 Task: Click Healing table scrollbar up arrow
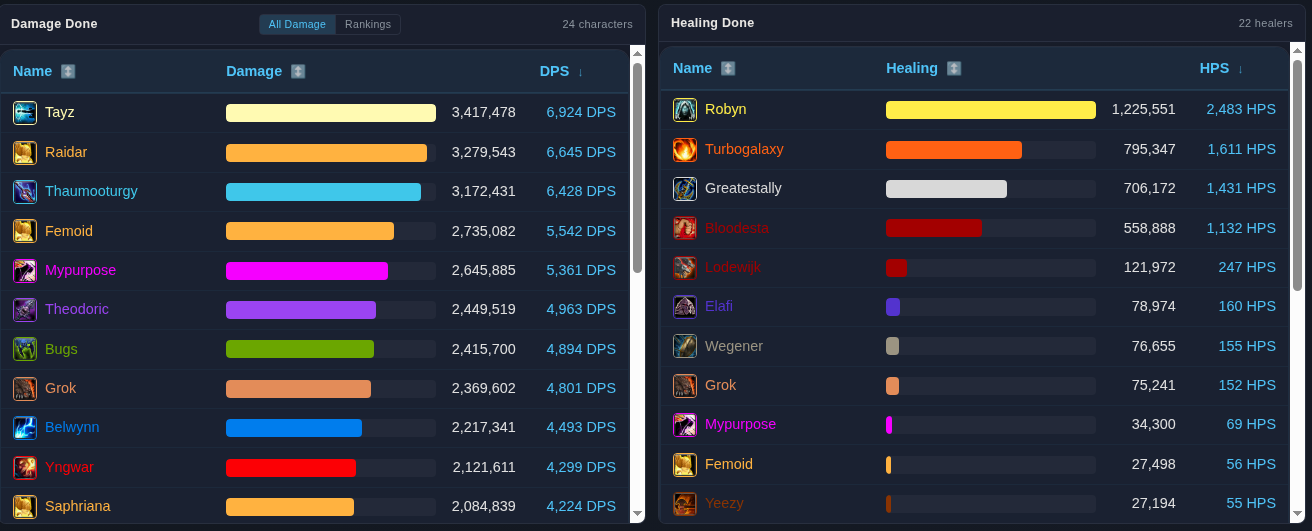coord(1297,50)
